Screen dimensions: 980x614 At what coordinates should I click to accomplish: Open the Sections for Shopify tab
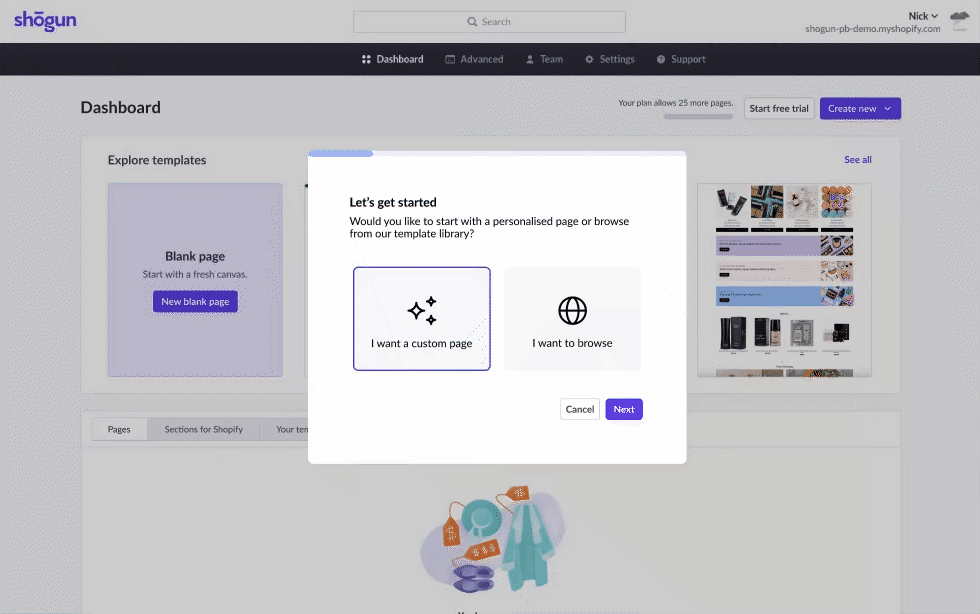[x=204, y=430]
